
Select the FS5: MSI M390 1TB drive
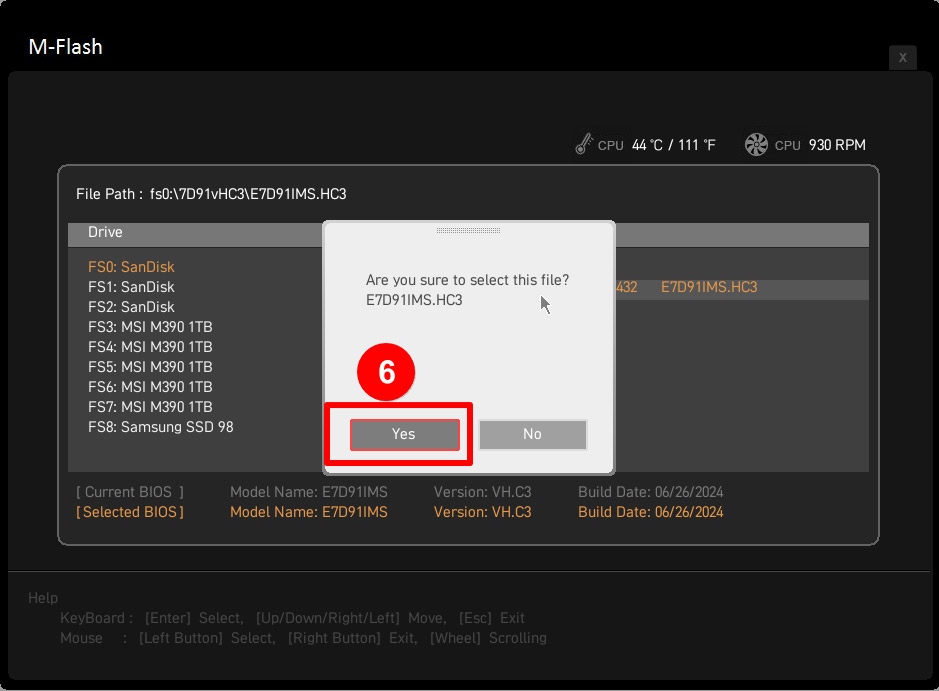click(x=150, y=367)
